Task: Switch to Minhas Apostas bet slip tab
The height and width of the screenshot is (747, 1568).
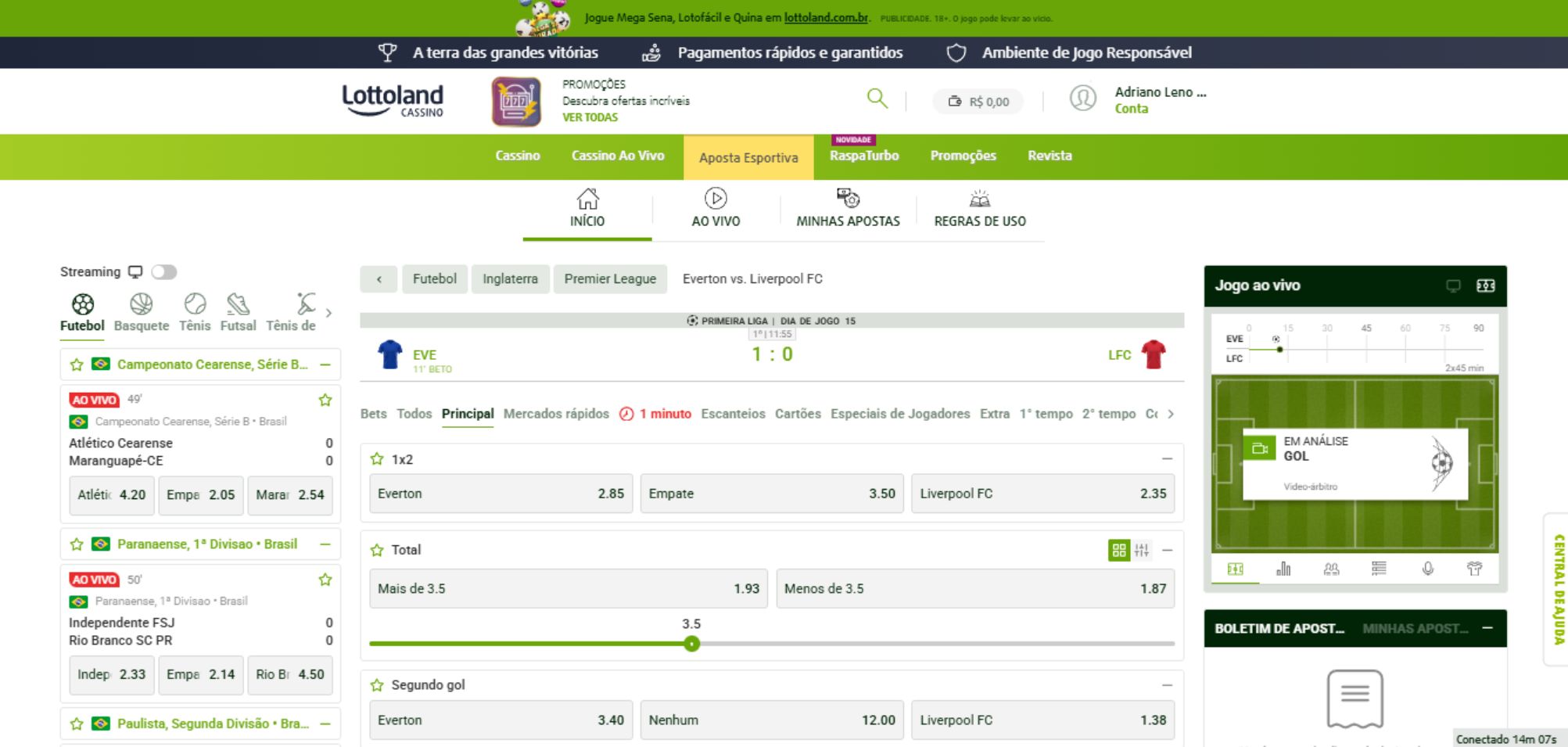Action: tap(1415, 628)
